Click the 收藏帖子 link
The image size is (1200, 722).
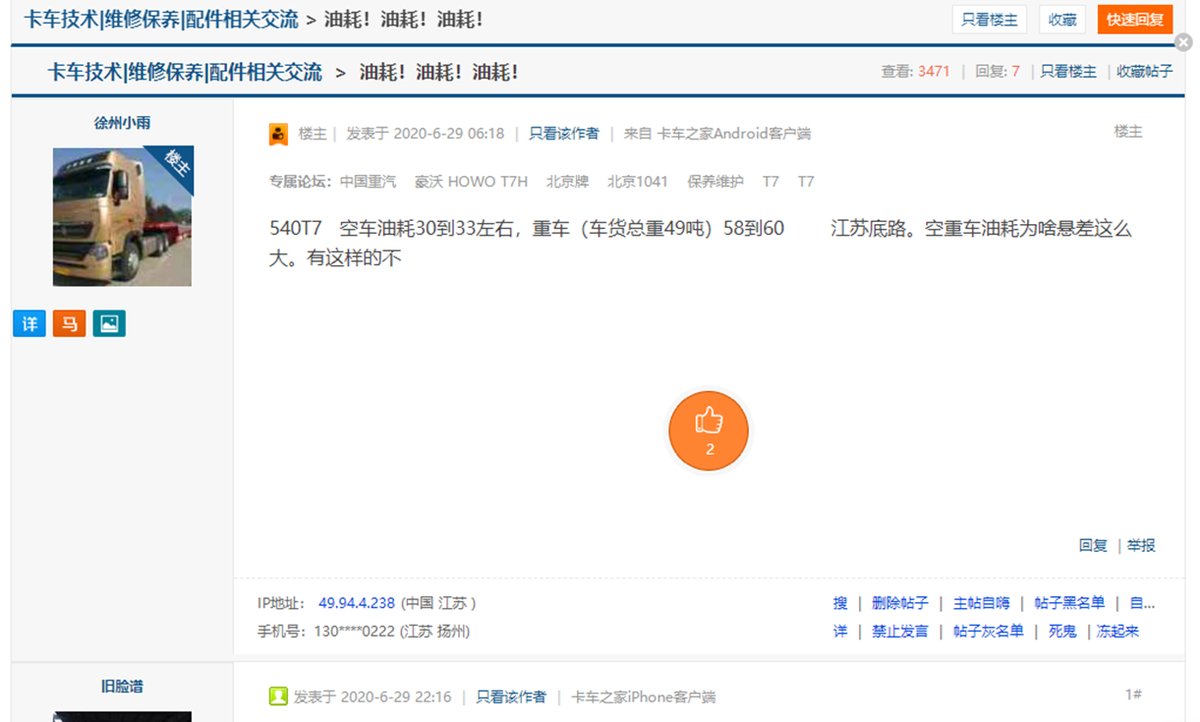[1145, 72]
